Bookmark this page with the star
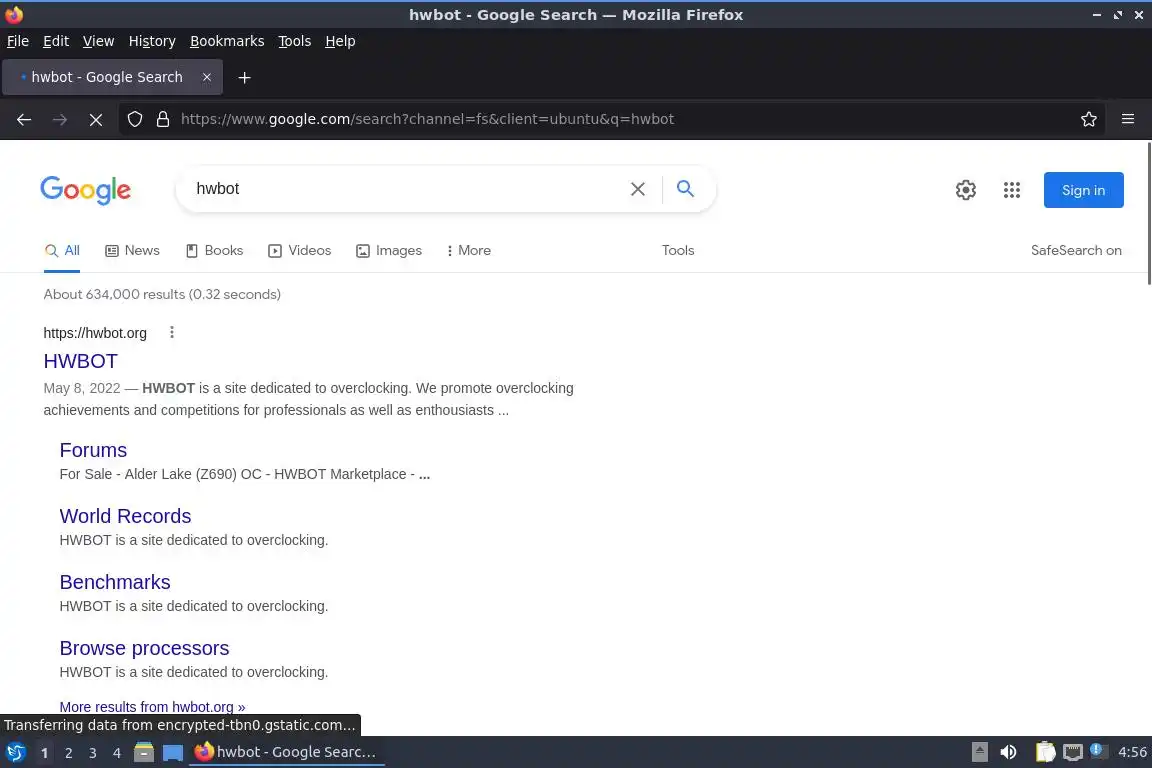Screen dimensions: 1152x768 click(x=1089, y=119)
